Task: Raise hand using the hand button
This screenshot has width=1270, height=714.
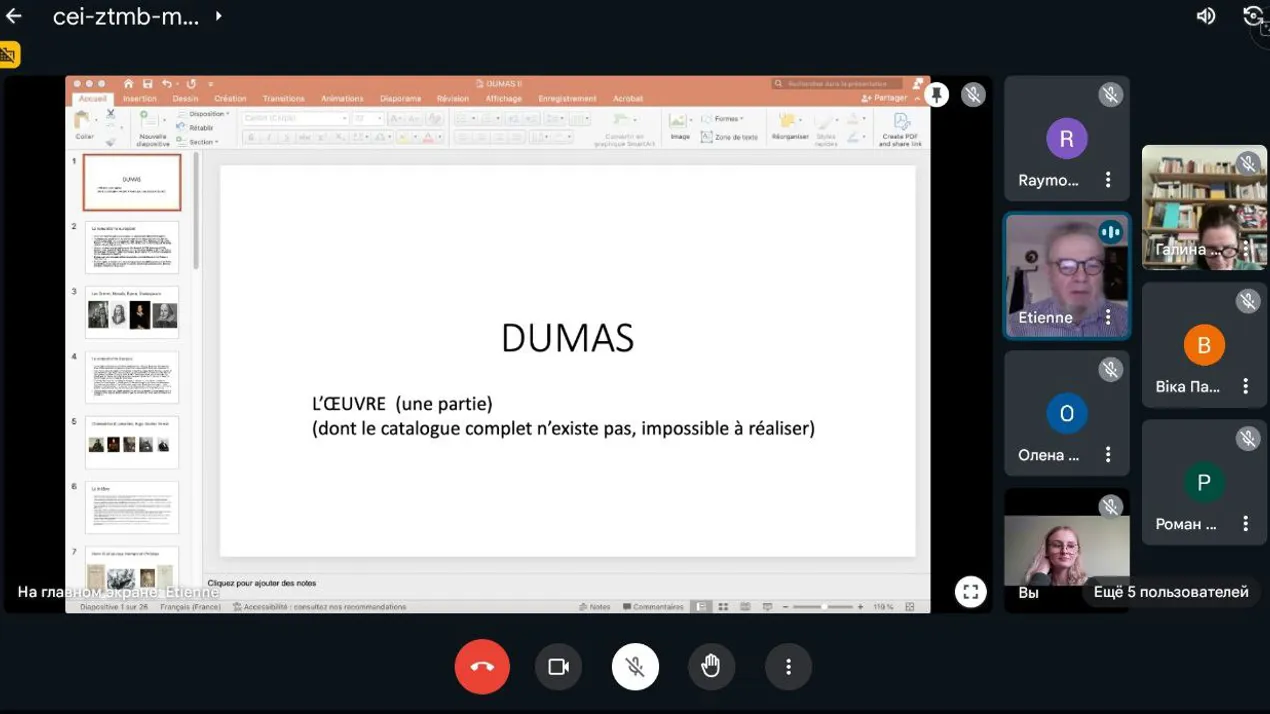Action: click(711, 666)
